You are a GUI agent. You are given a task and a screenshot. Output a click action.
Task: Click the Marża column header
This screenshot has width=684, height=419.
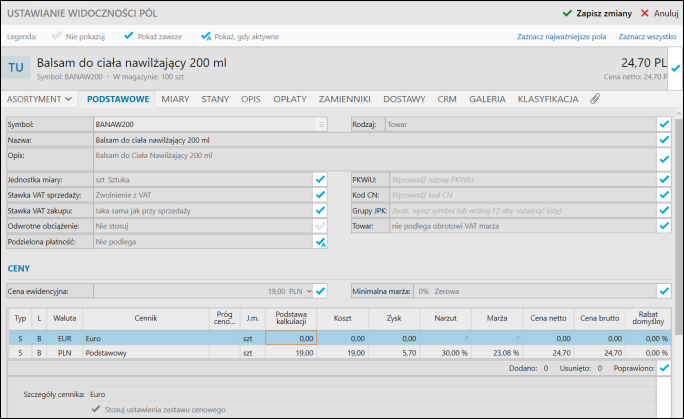coord(496,318)
